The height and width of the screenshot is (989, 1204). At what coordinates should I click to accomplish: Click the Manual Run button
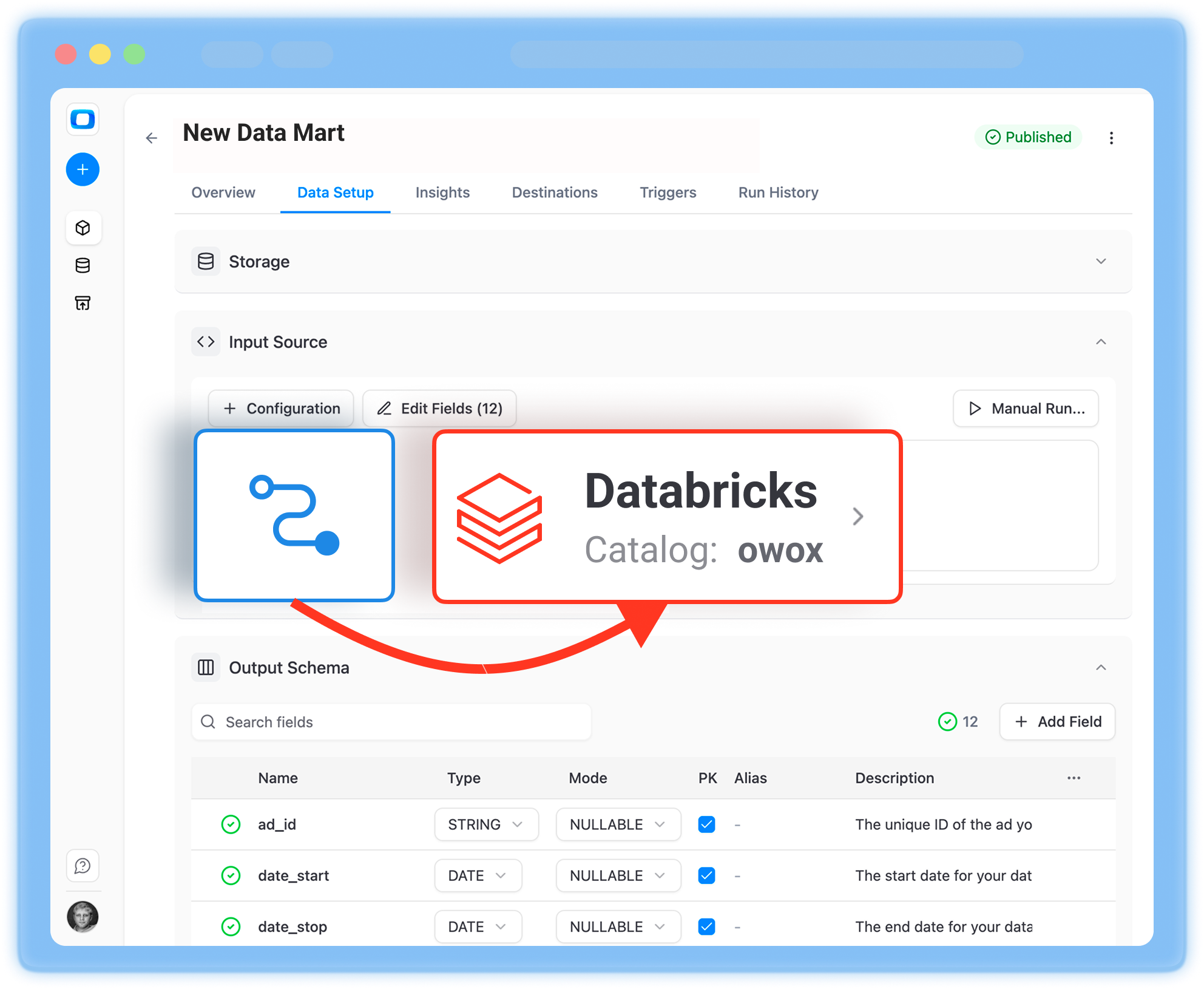(1026, 409)
